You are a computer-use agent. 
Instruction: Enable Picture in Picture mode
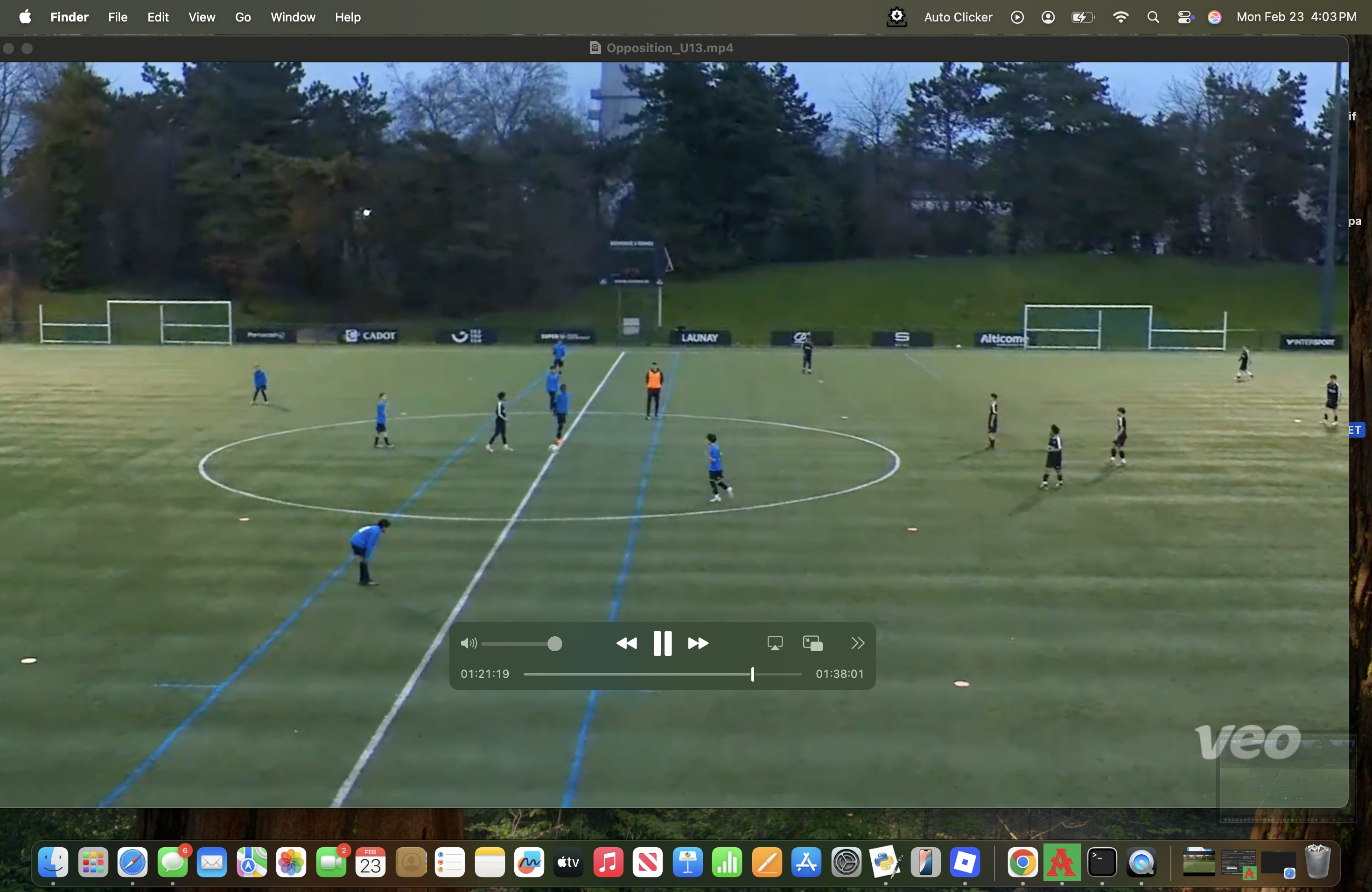(813, 643)
